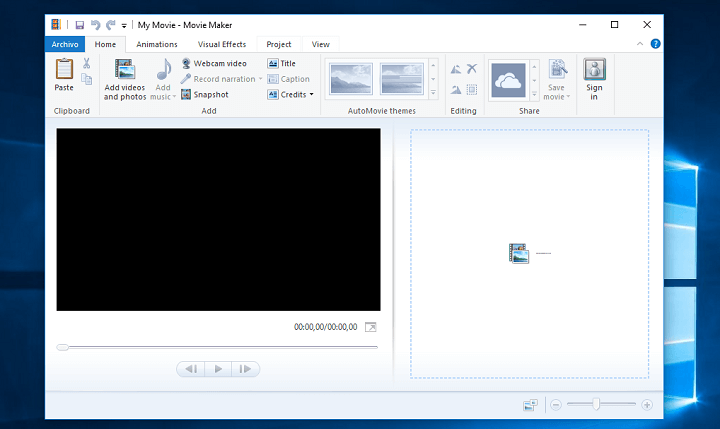720x429 pixels.
Task: Add a Title to the movie
Action: [281, 63]
